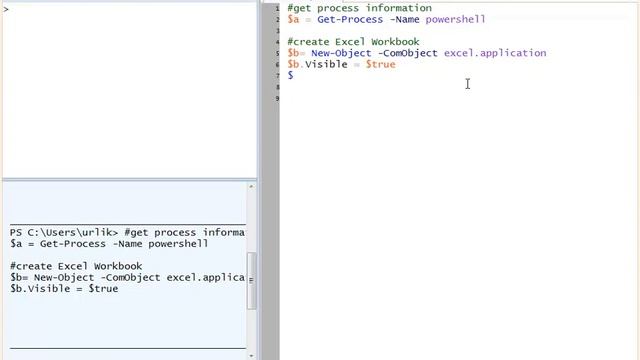Click '$b.Visible = $true' line in output pane

click(64, 289)
